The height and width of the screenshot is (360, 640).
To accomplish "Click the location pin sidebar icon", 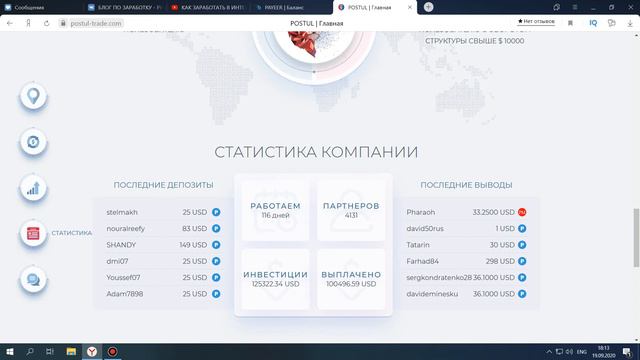I will click(x=33, y=96).
